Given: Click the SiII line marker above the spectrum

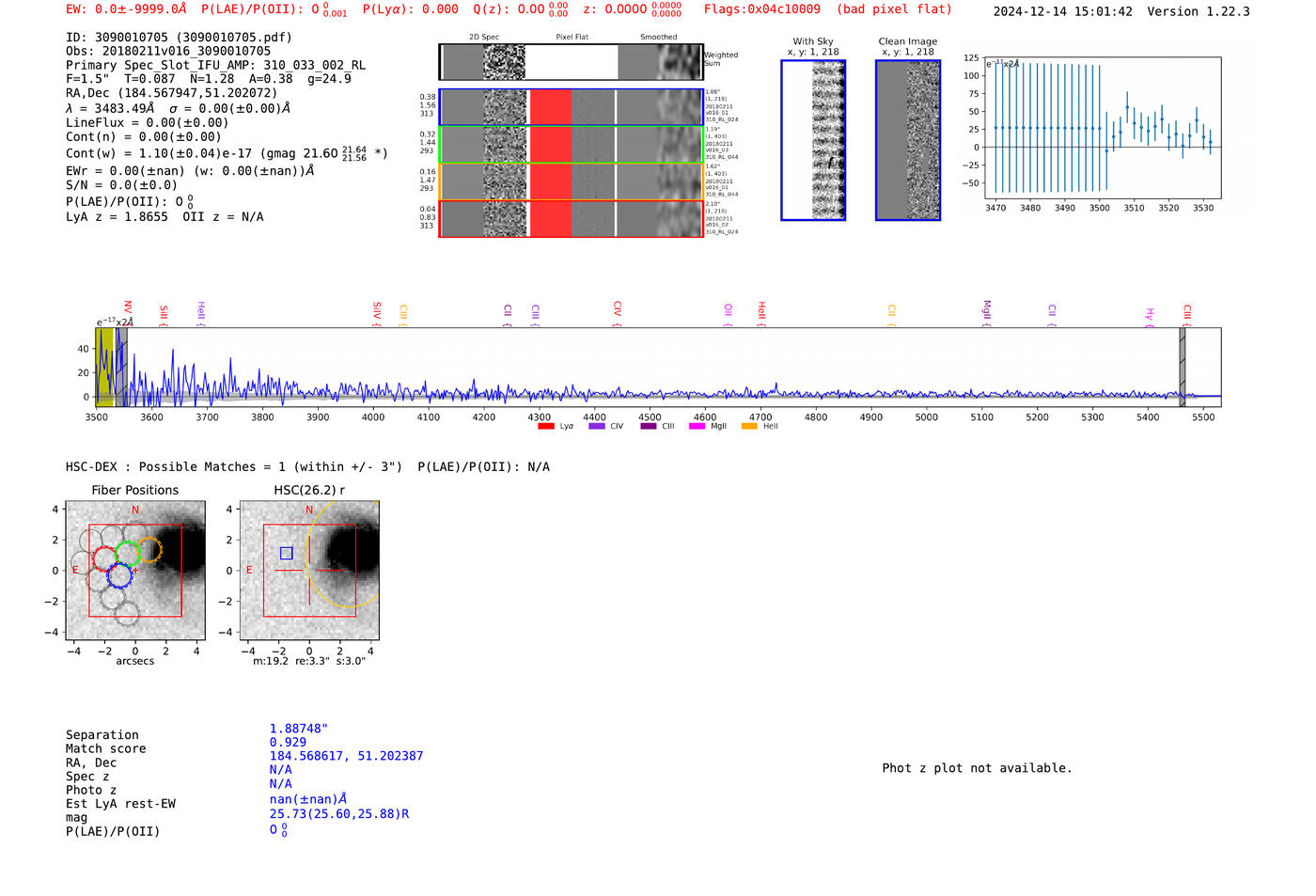Looking at the screenshot, I should point(164,314).
